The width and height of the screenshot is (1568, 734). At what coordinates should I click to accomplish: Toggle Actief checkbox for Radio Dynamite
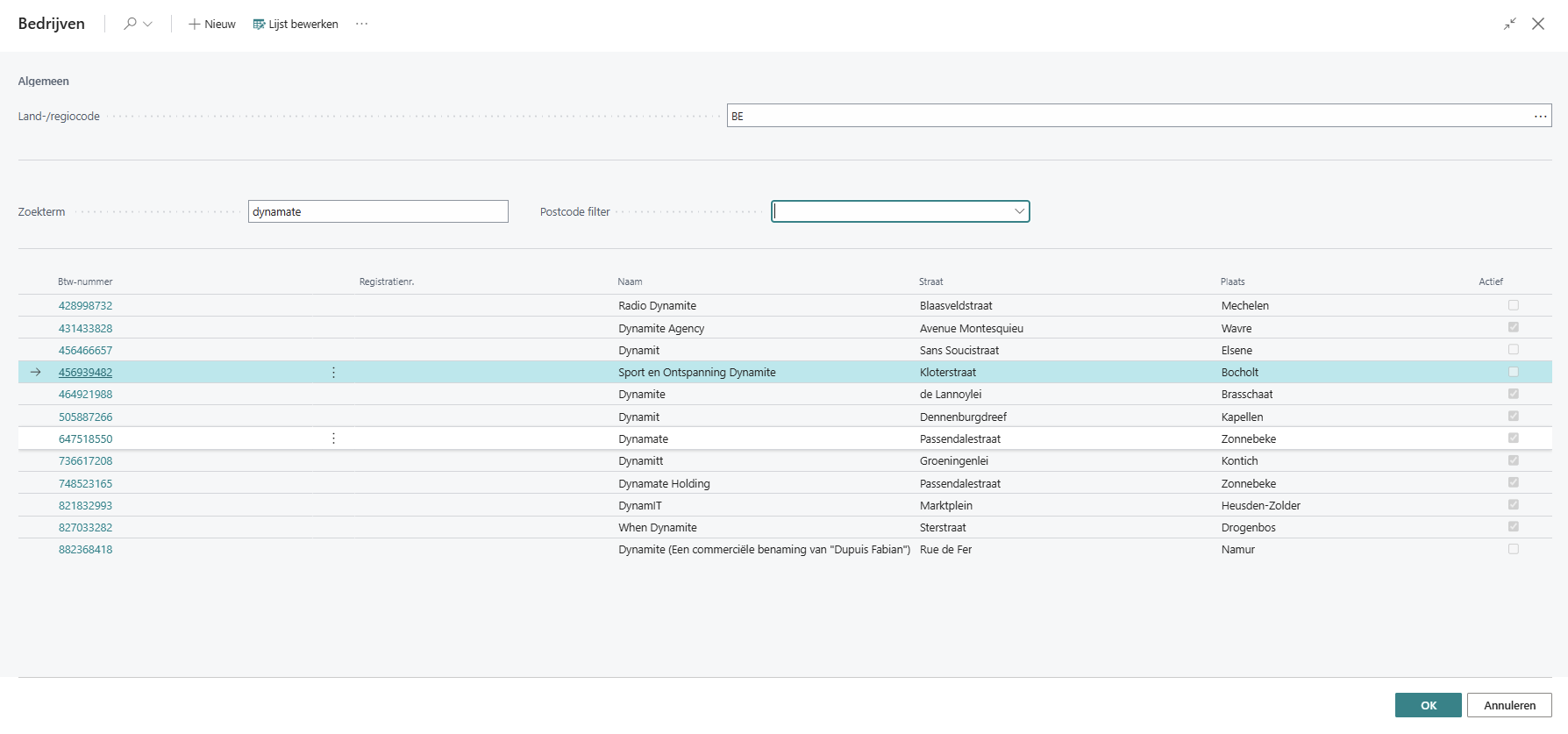click(x=1513, y=305)
